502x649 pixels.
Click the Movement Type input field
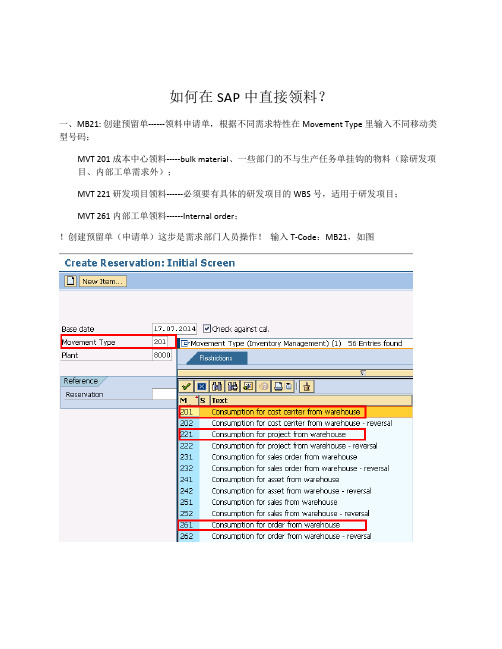[160, 342]
